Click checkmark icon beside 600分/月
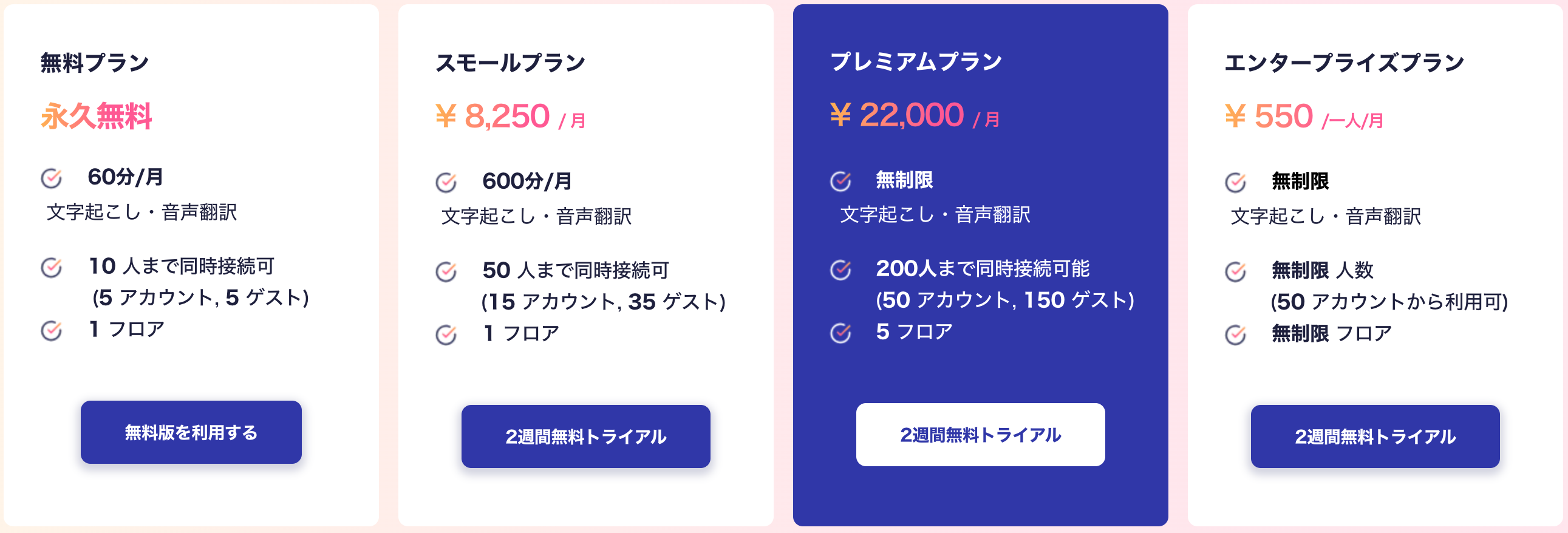 (x=446, y=182)
